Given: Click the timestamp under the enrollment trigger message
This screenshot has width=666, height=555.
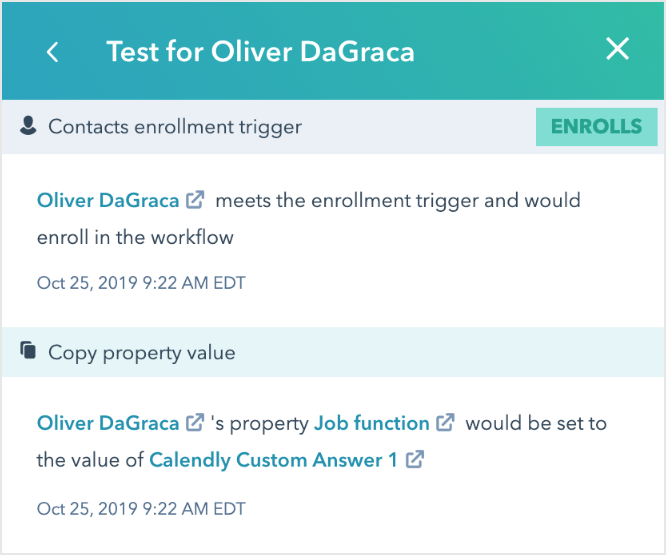Looking at the screenshot, I should coord(141,283).
